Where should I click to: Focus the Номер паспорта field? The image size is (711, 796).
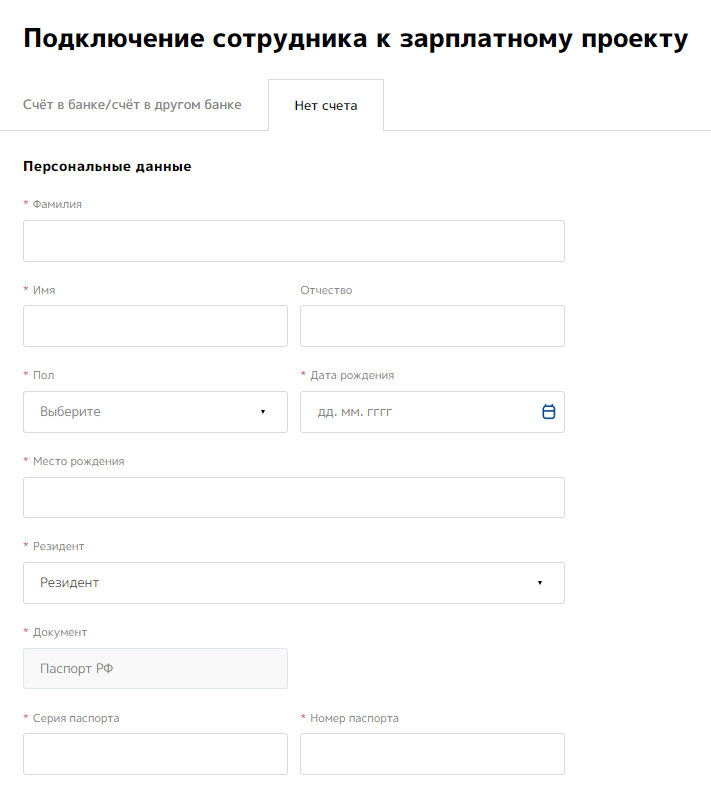point(432,754)
